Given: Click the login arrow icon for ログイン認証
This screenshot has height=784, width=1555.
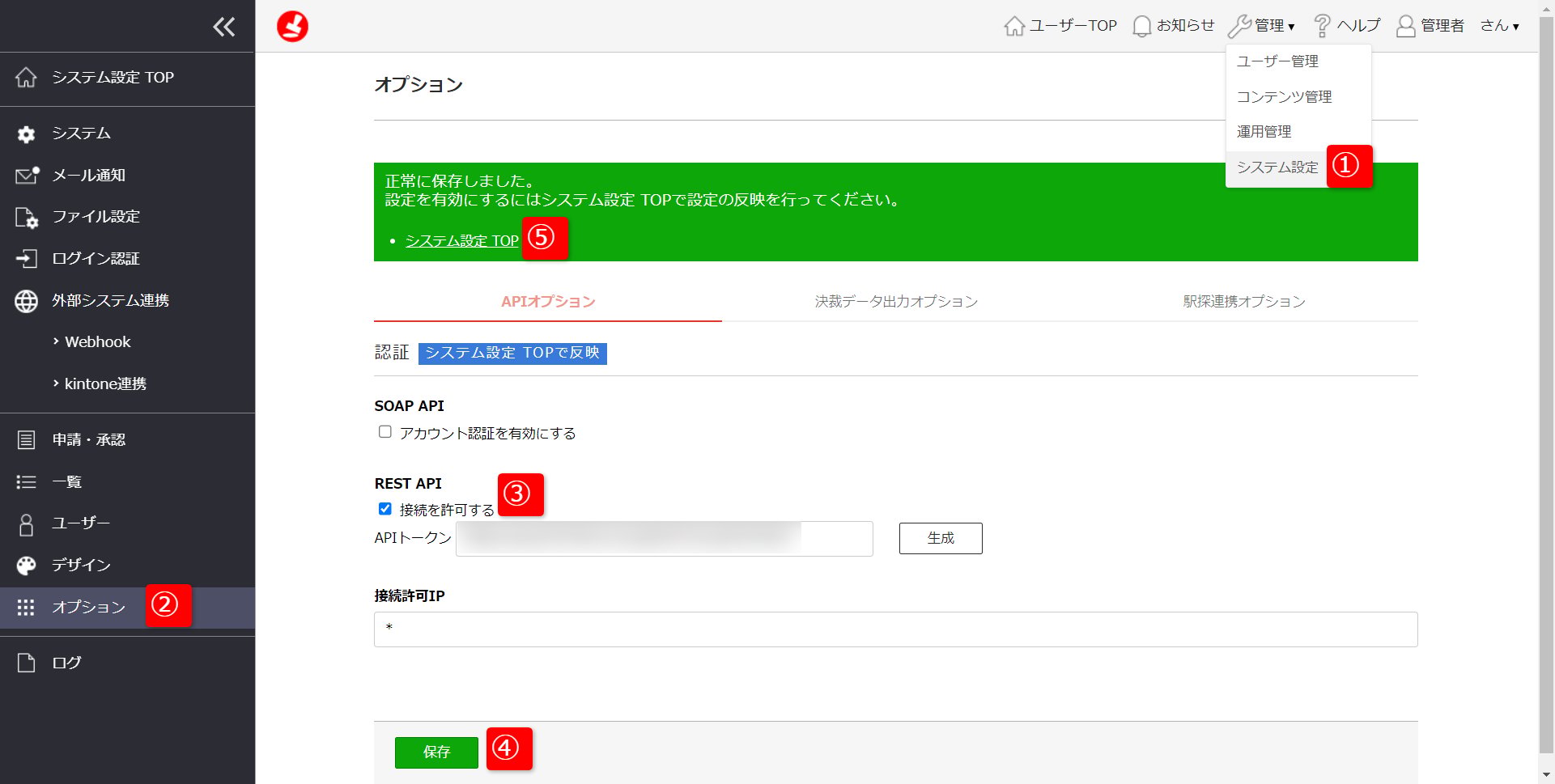Looking at the screenshot, I should pyautogui.click(x=27, y=259).
